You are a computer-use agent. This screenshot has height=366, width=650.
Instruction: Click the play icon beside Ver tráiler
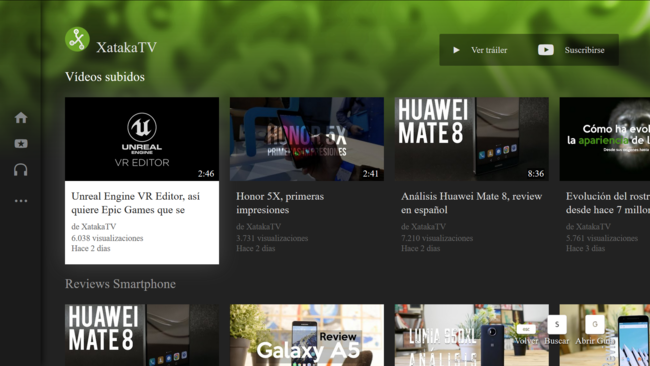pos(456,50)
